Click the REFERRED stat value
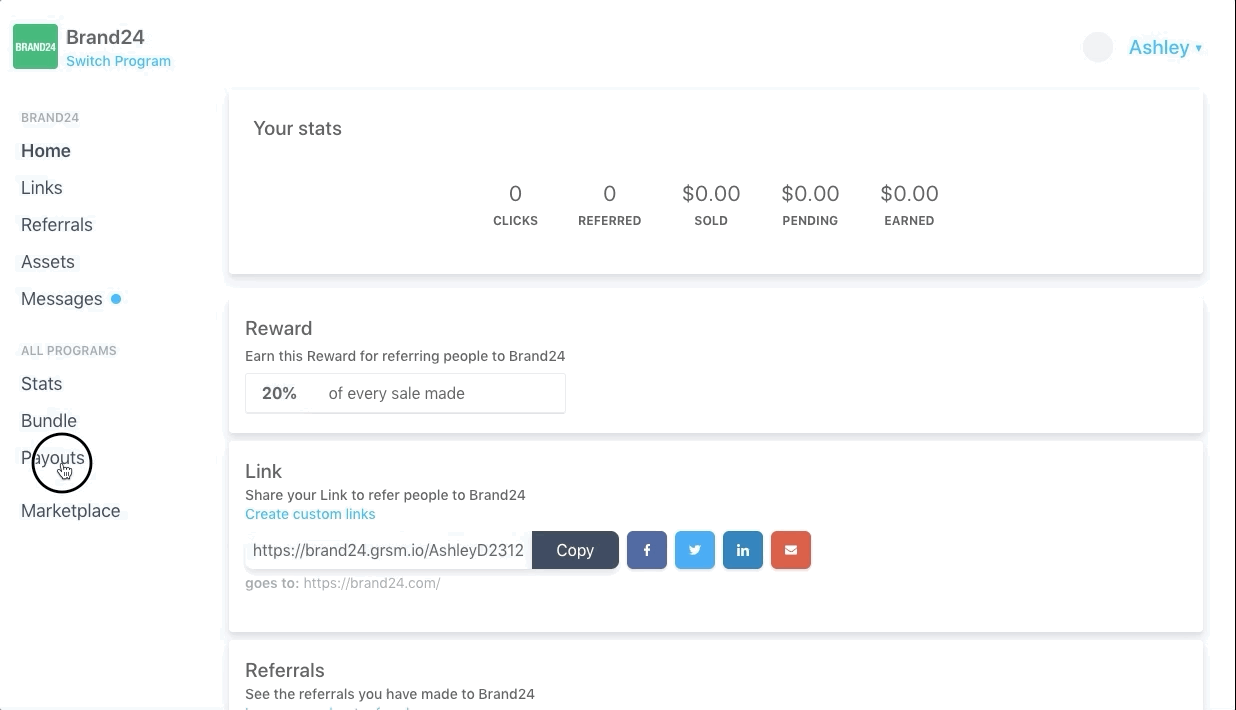The height and width of the screenshot is (710, 1236). (609, 194)
